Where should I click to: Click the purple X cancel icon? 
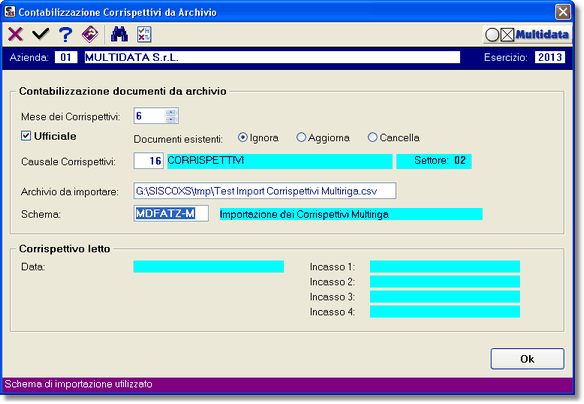pyautogui.click(x=15, y=34)
